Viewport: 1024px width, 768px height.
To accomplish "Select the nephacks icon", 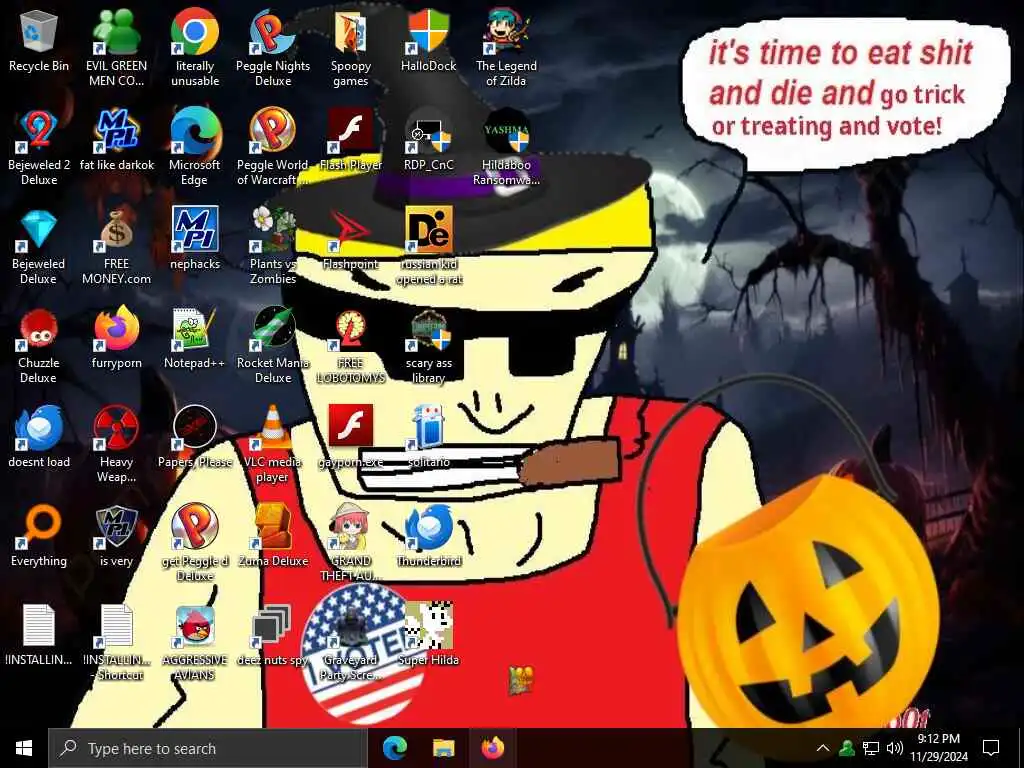I will click(x=195, y=230).
